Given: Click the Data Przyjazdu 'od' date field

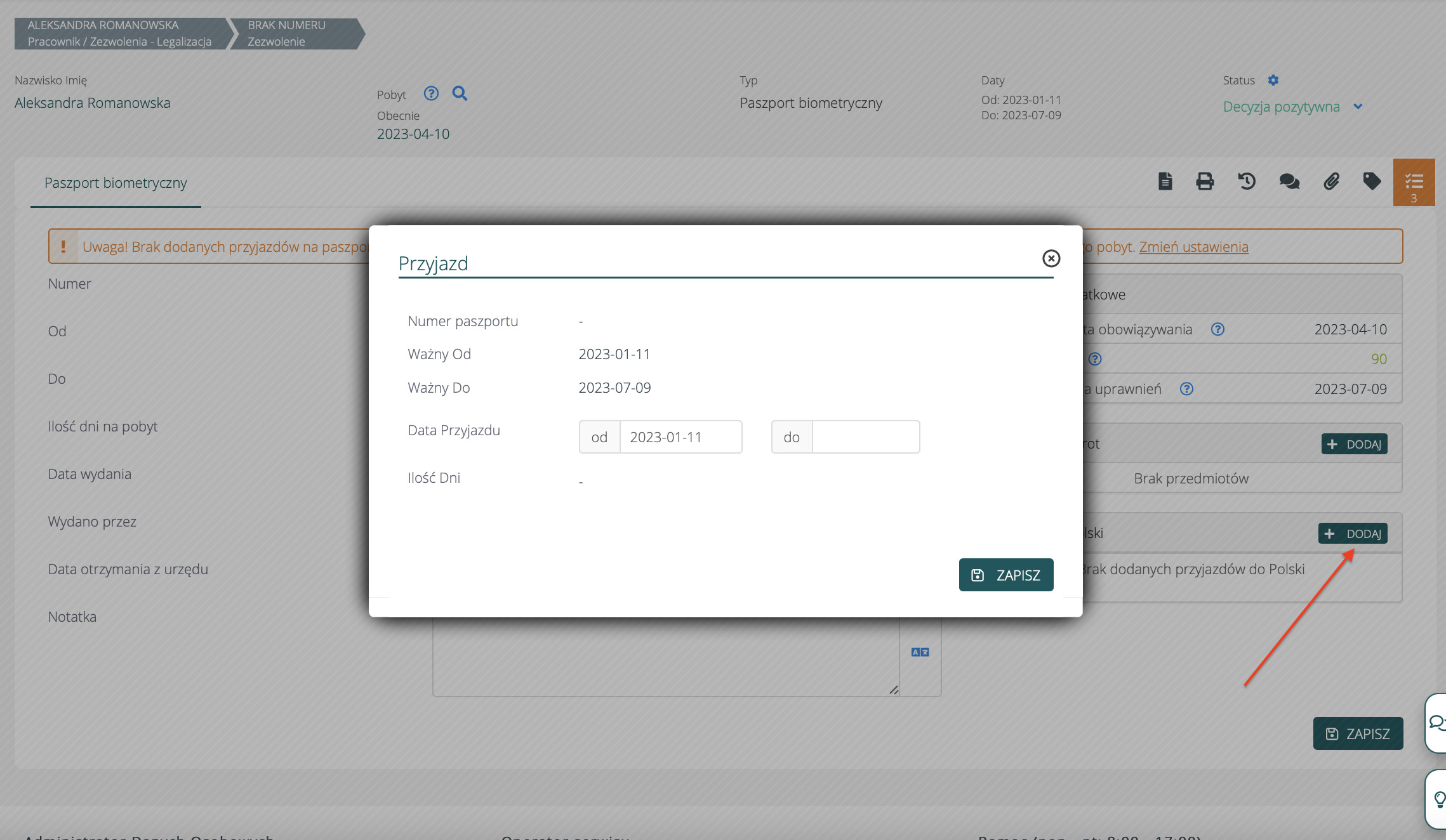Looking at the screenshot, I should (x=680, y=437).
